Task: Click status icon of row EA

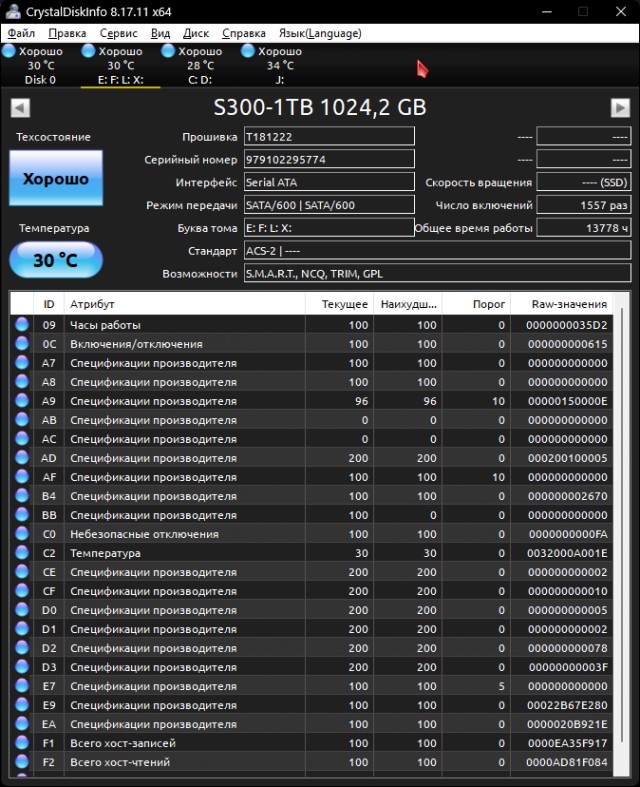Action: click(22, 724)
